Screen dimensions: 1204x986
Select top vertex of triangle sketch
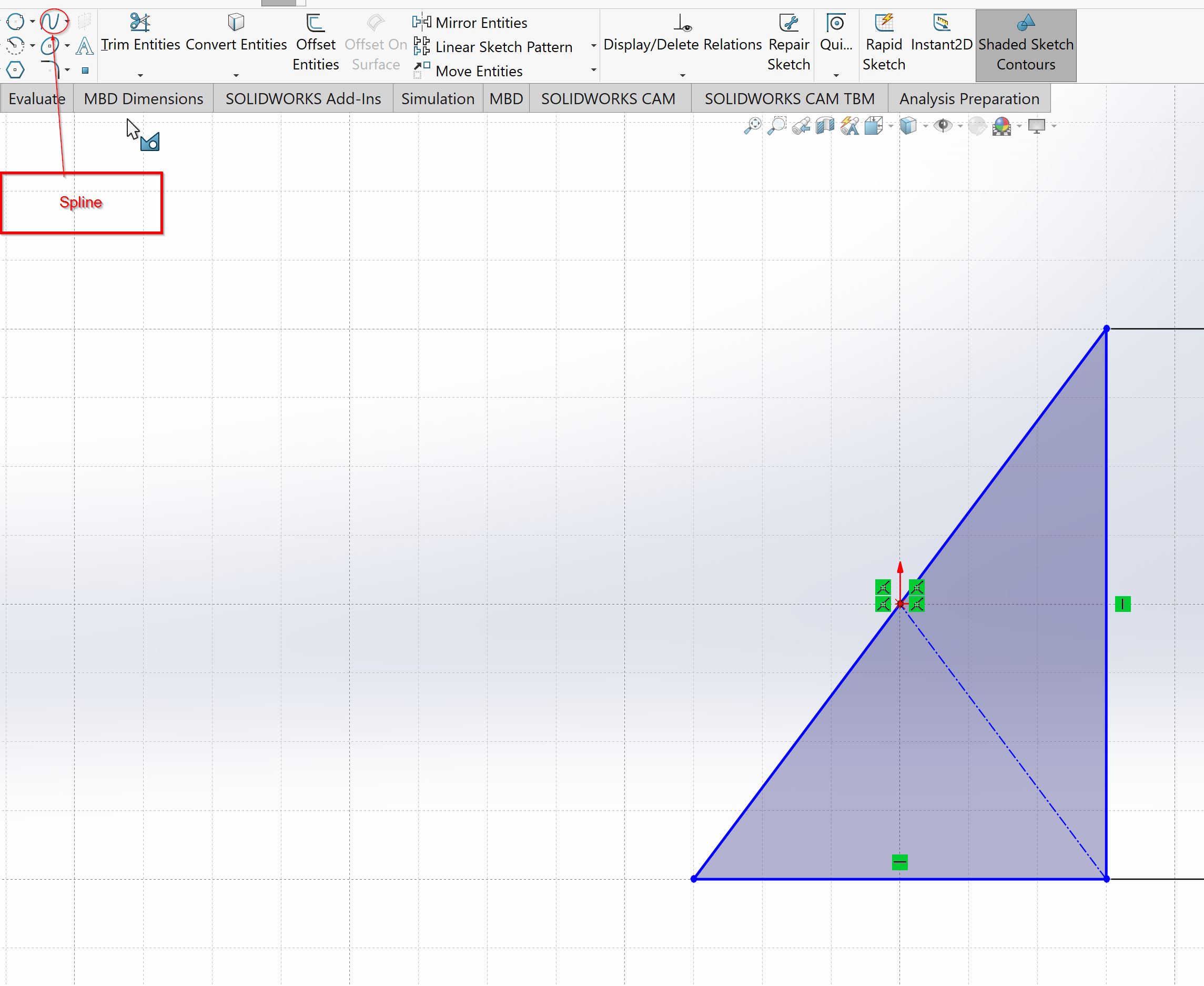coord(1106,329)
